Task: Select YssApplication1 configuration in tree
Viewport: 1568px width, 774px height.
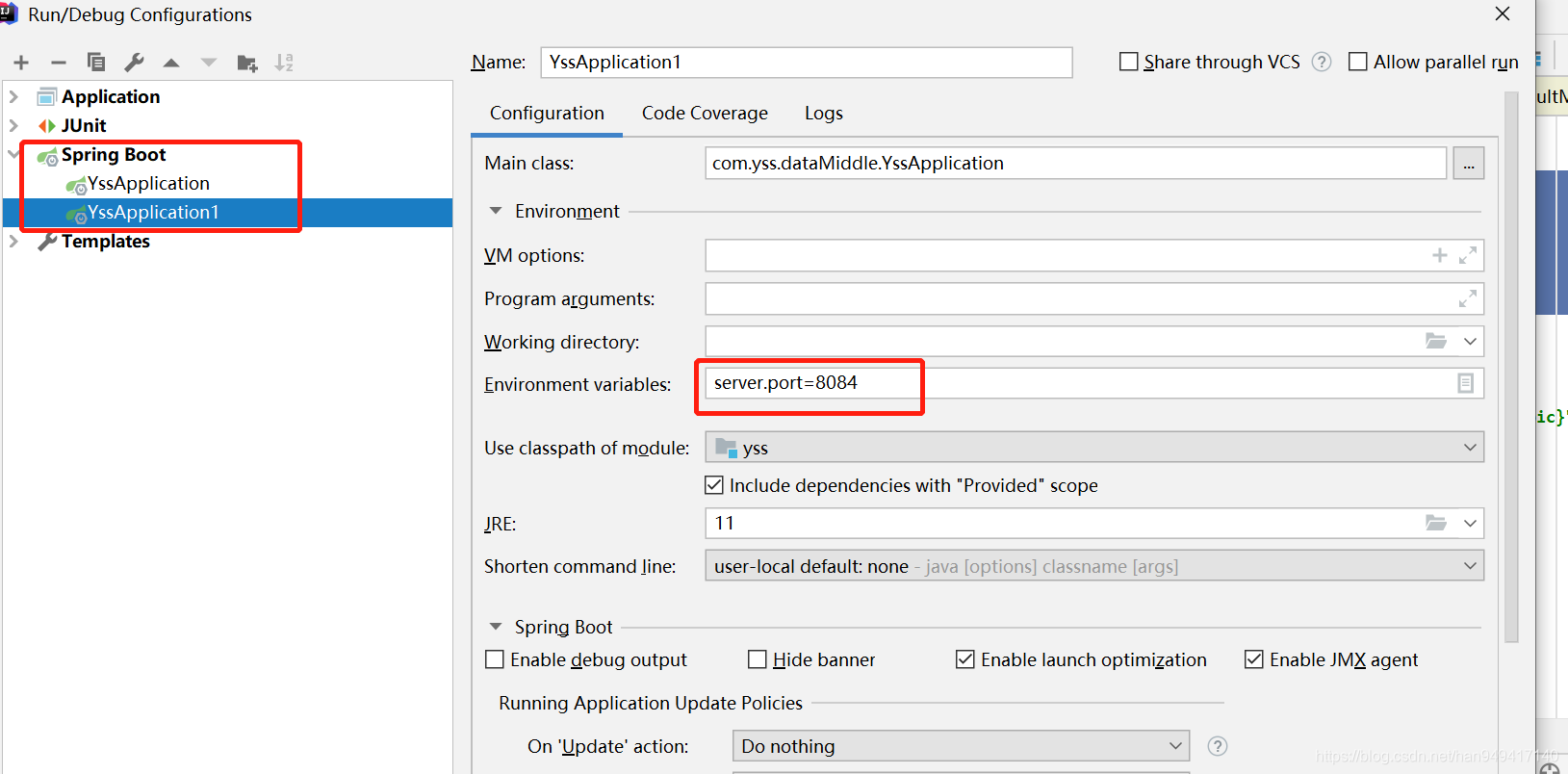Action: click(153, 213)
